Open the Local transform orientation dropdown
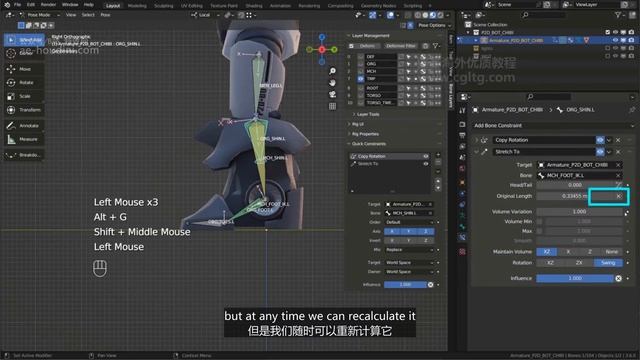The height and width of the screenshot is (360, 640). coord(205,15)
